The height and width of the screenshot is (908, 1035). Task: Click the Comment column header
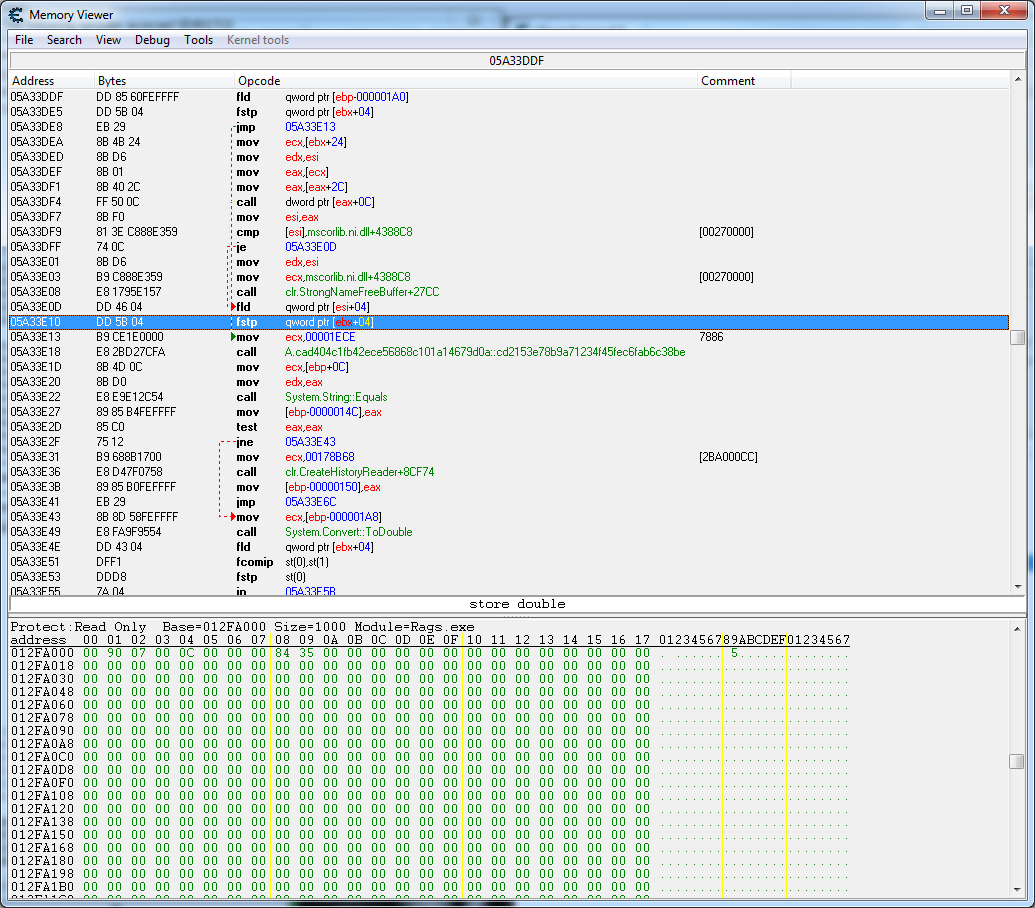pos(728,81)
